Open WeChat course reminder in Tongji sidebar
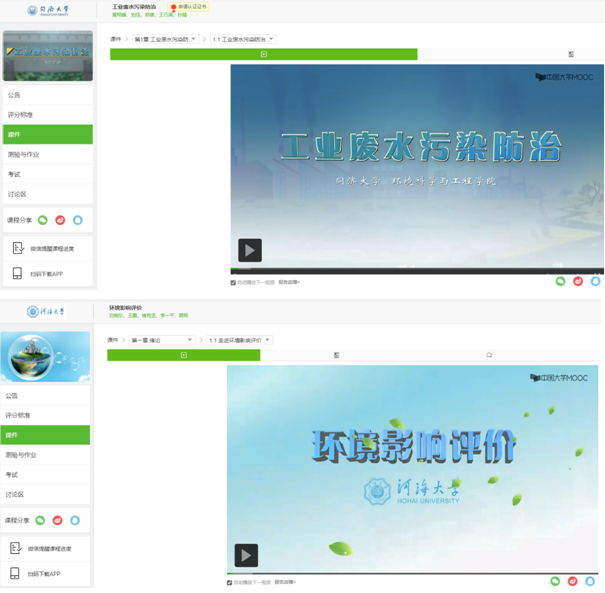This screenshot has height=593, width=605. pos(48,248)
